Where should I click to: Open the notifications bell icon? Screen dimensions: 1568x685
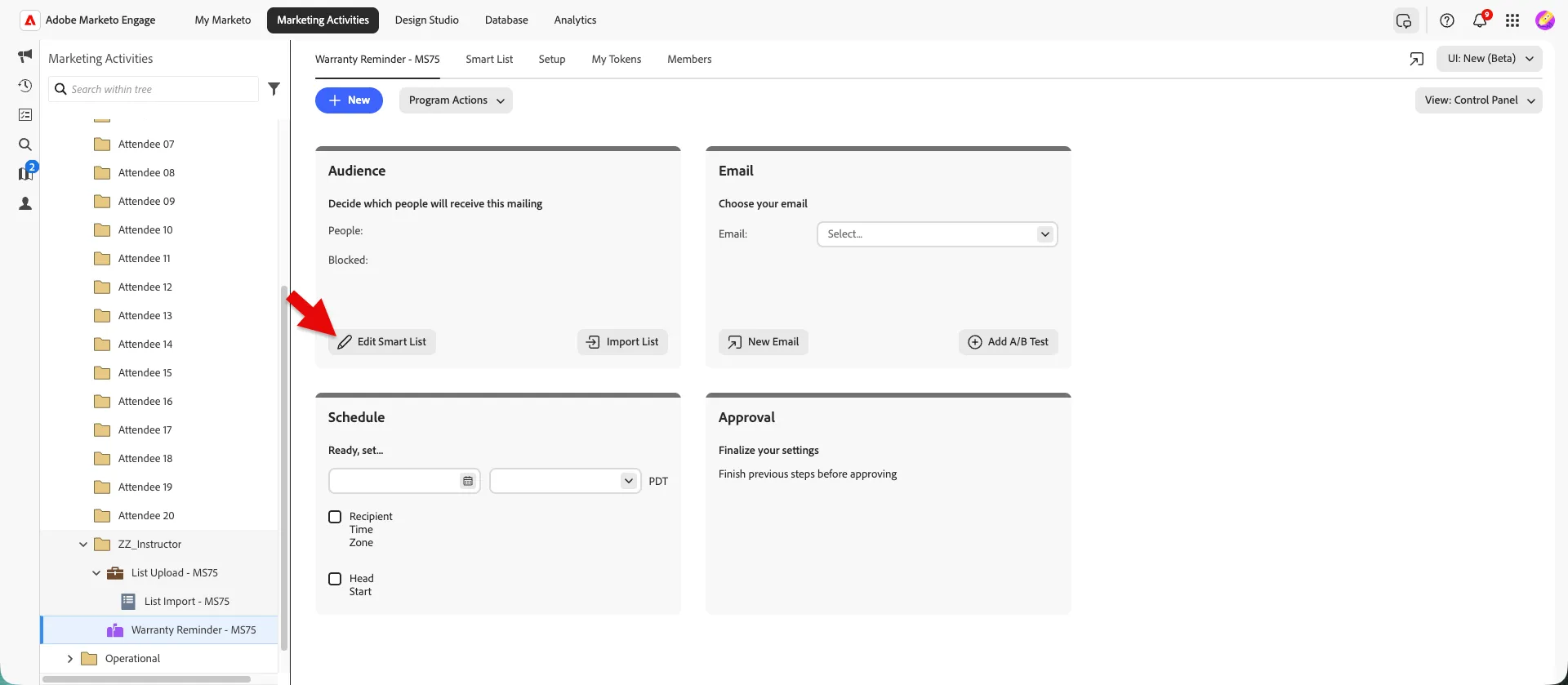(1480, 20)
